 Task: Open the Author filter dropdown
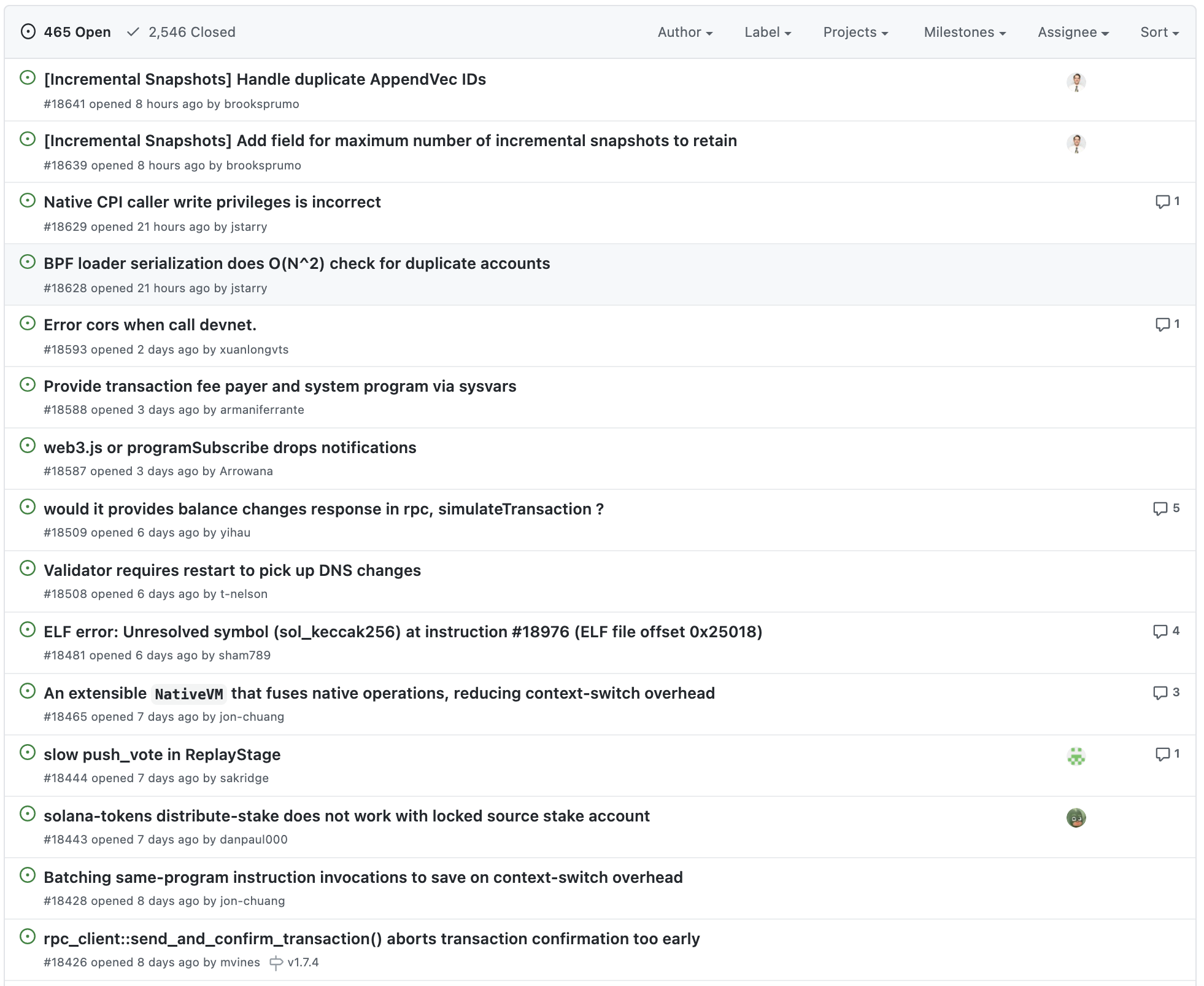pyautogui.click(x=684, y=32)
